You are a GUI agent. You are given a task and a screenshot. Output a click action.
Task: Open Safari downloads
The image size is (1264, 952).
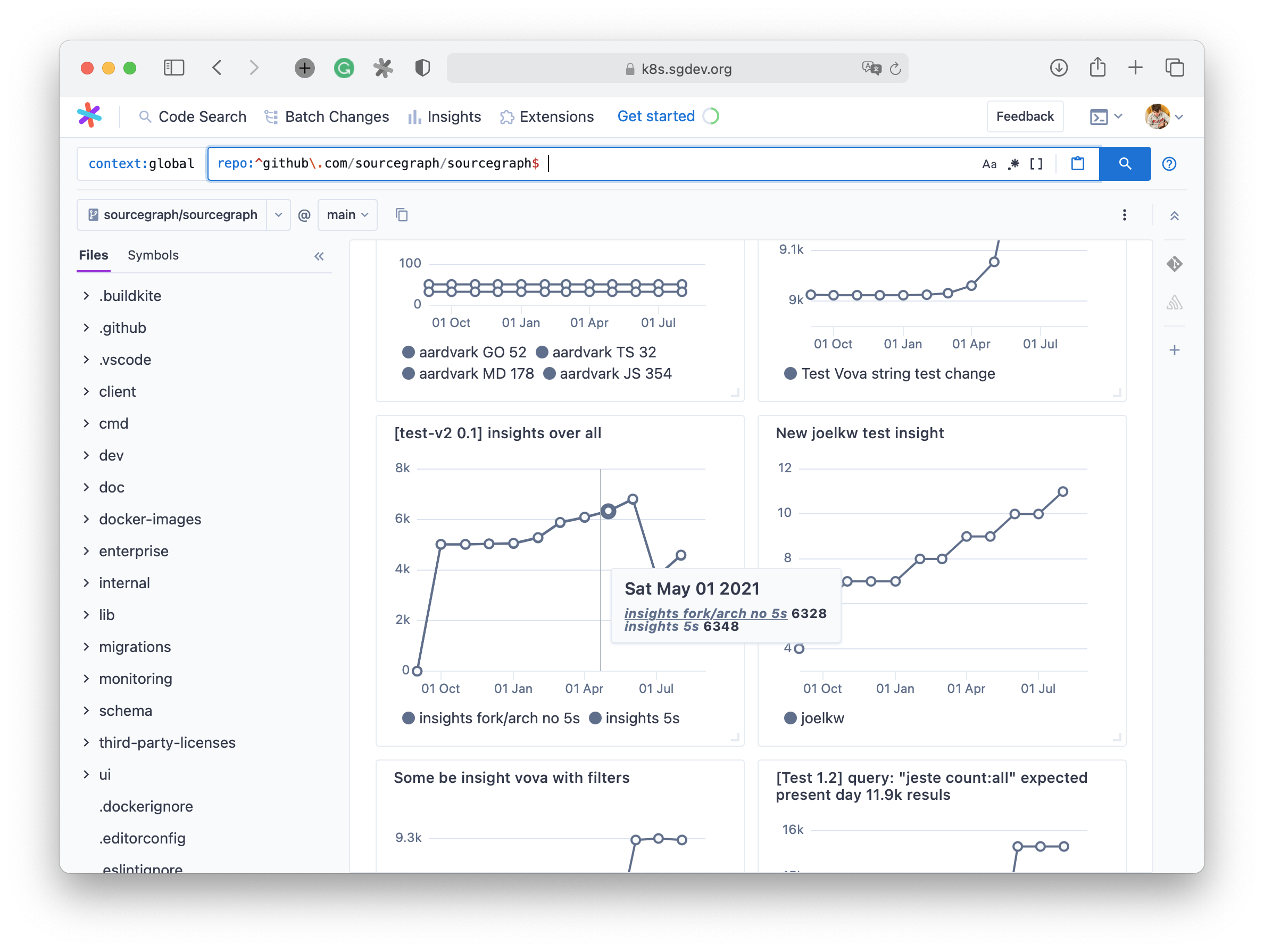(1058, 68)
